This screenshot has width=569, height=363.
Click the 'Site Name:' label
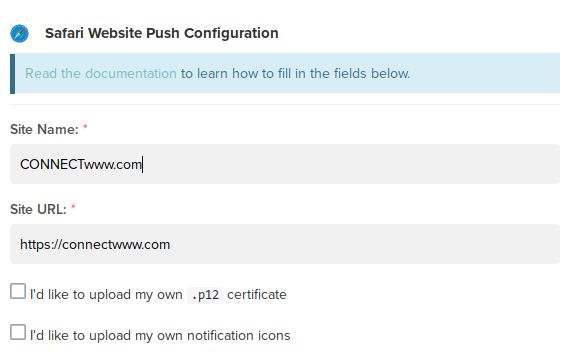click(44, 129)
